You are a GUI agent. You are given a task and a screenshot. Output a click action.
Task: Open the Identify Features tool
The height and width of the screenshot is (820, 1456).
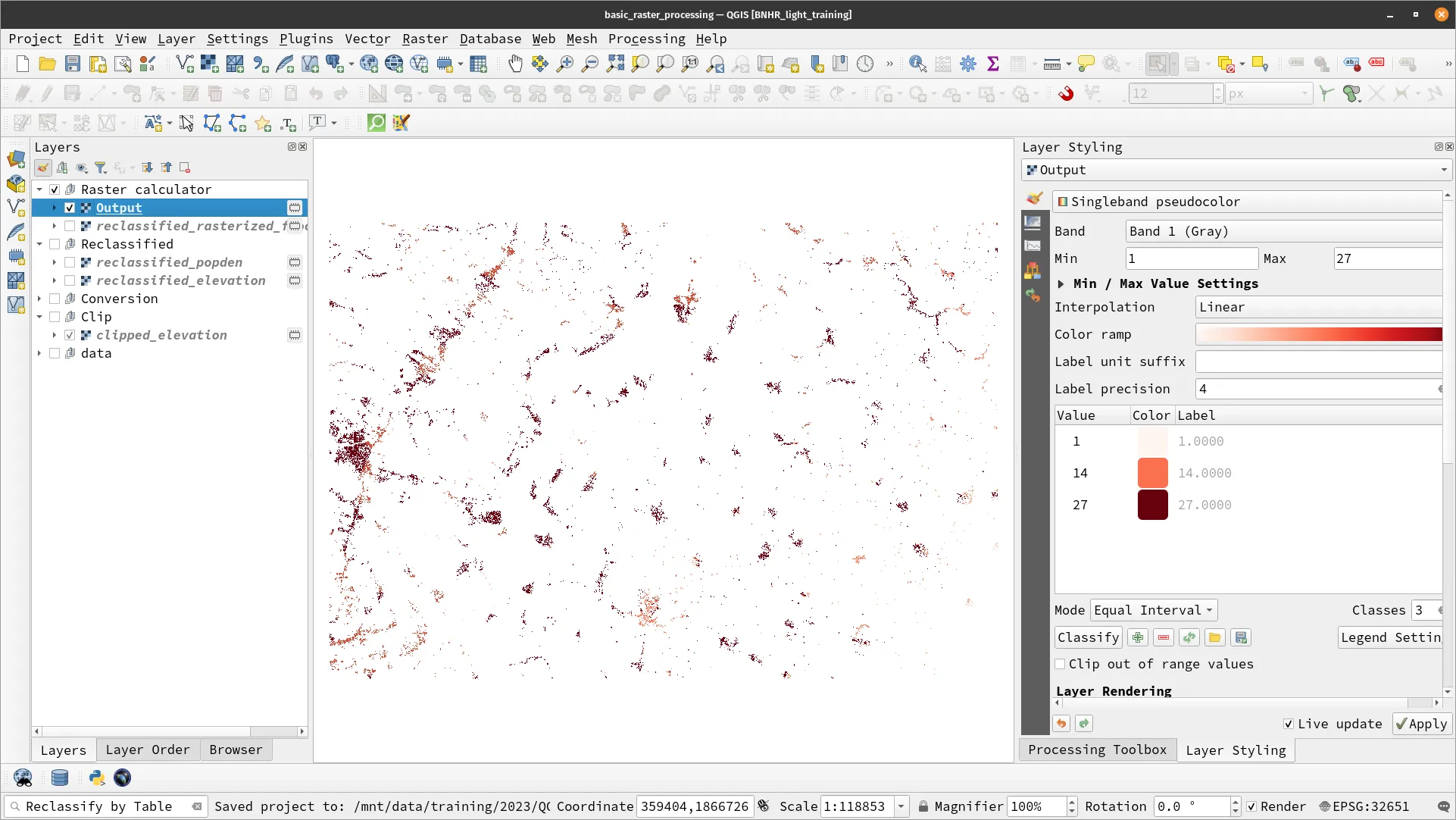click(917, 64)
